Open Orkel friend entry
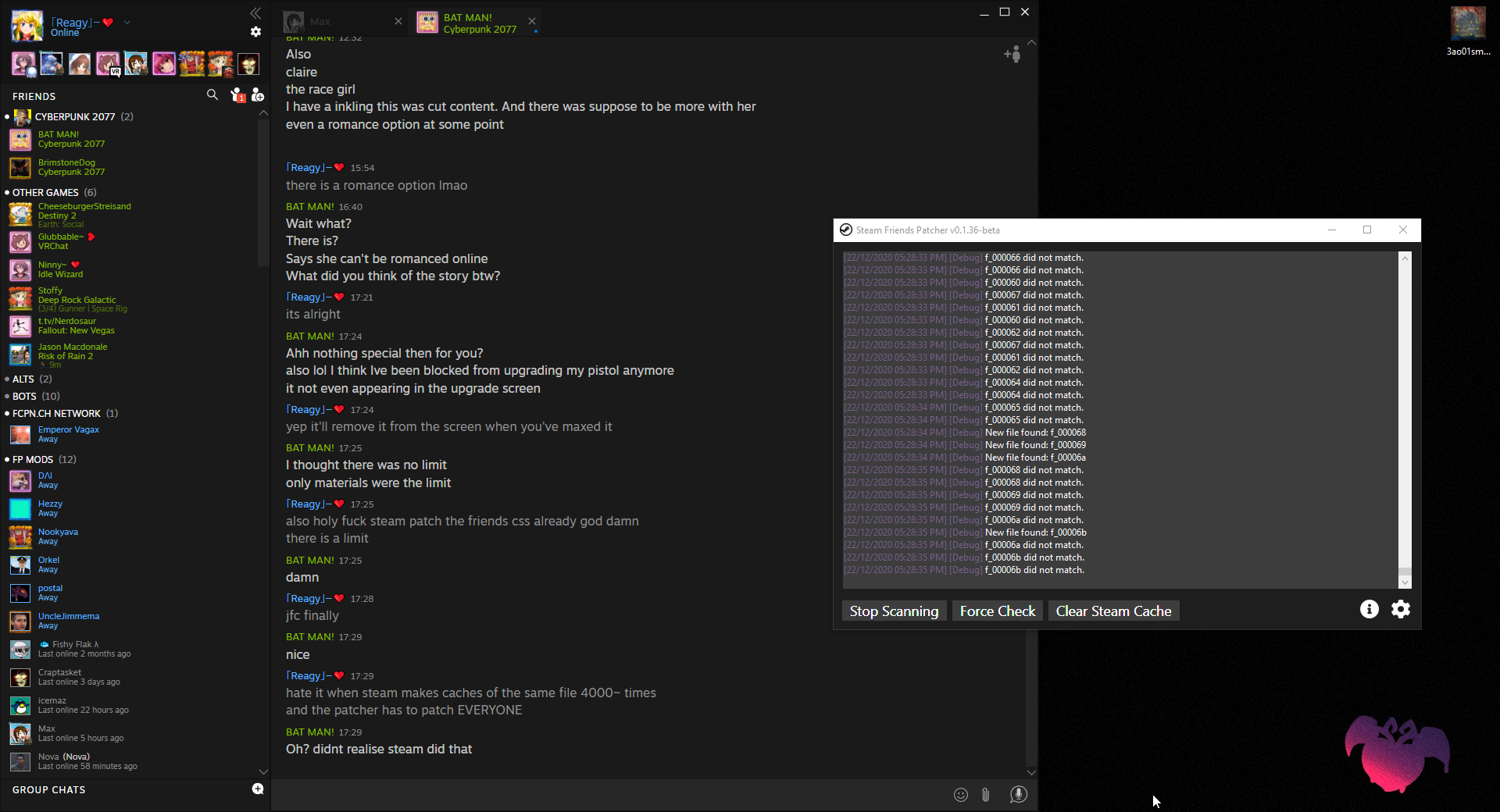Viewport: 1500px width, 812px height. click(x=133, y=564)
